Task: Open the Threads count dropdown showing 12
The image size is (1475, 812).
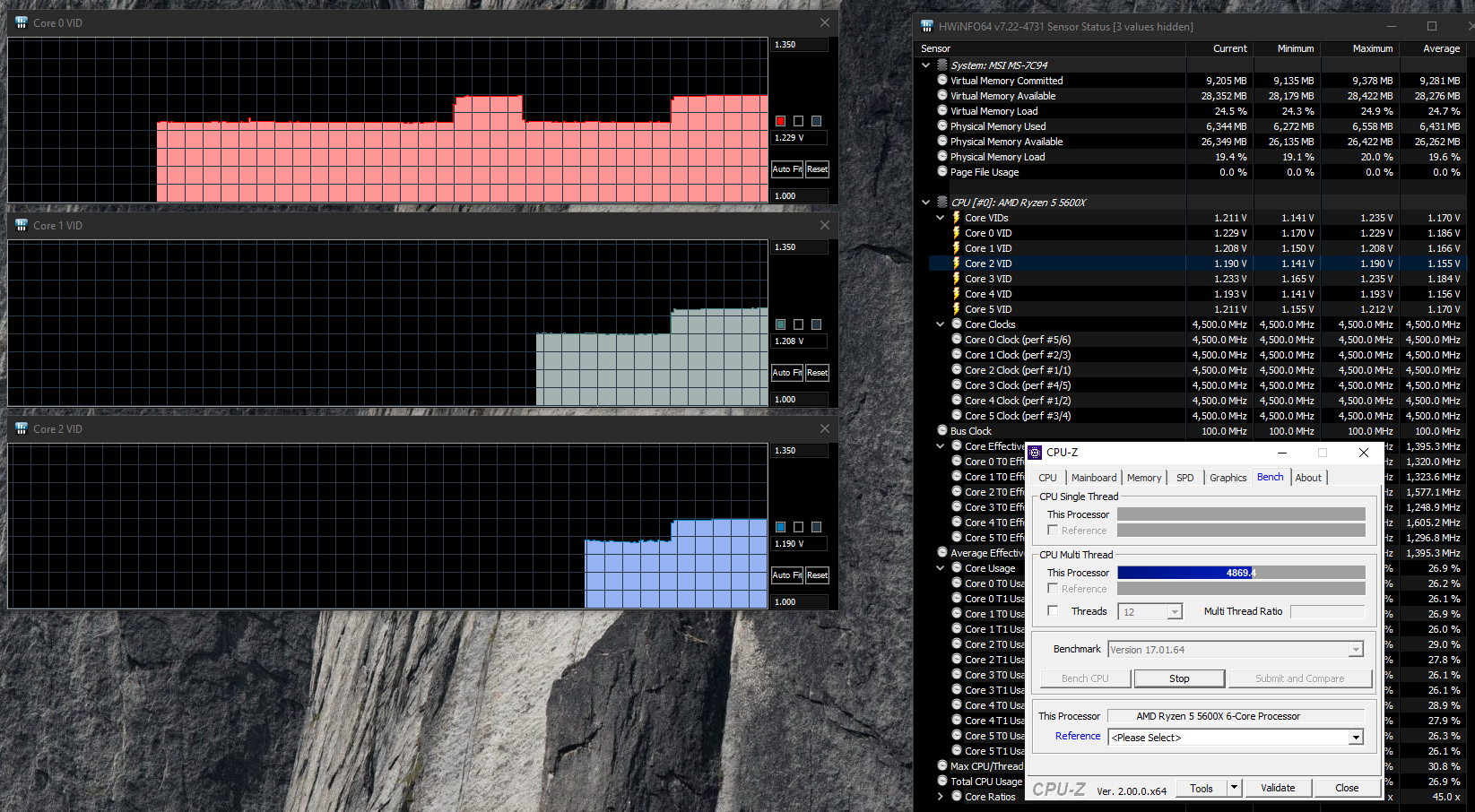Action: pos(1175,612)
